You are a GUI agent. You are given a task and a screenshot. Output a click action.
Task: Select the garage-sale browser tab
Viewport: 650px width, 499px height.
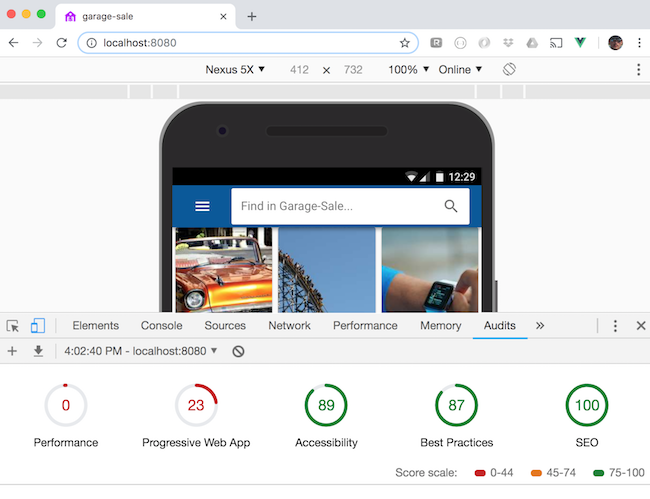(145, 17)
